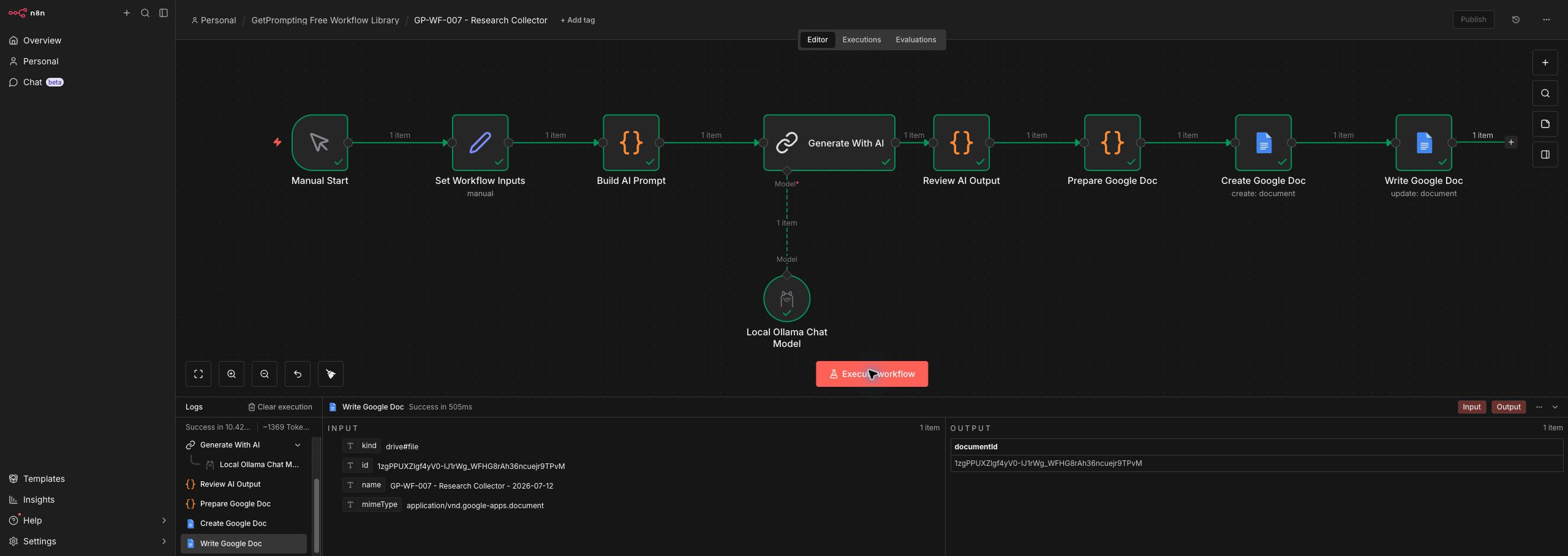Click the zoom to fit canvas icon
This screenshot has width=1568, height=556.
[198, 374]
